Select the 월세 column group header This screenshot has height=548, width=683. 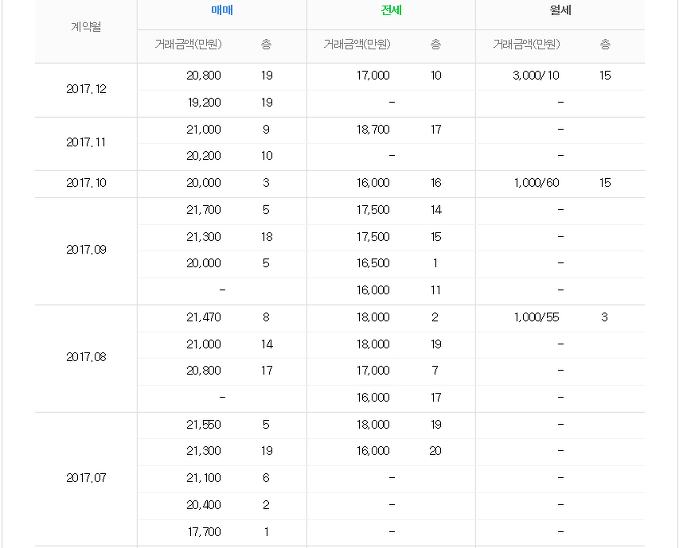pos(561,10)
